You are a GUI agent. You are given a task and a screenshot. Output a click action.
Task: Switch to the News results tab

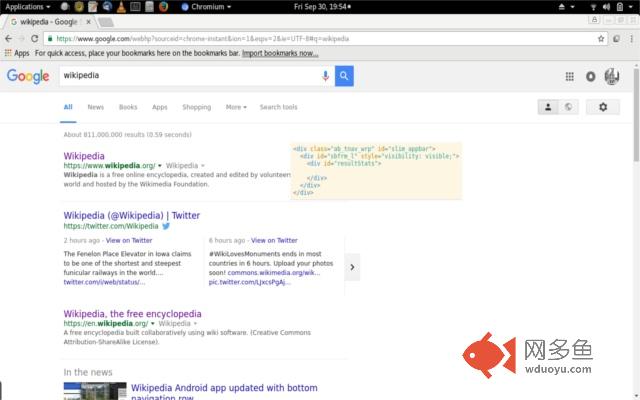[x=96, y=107]
